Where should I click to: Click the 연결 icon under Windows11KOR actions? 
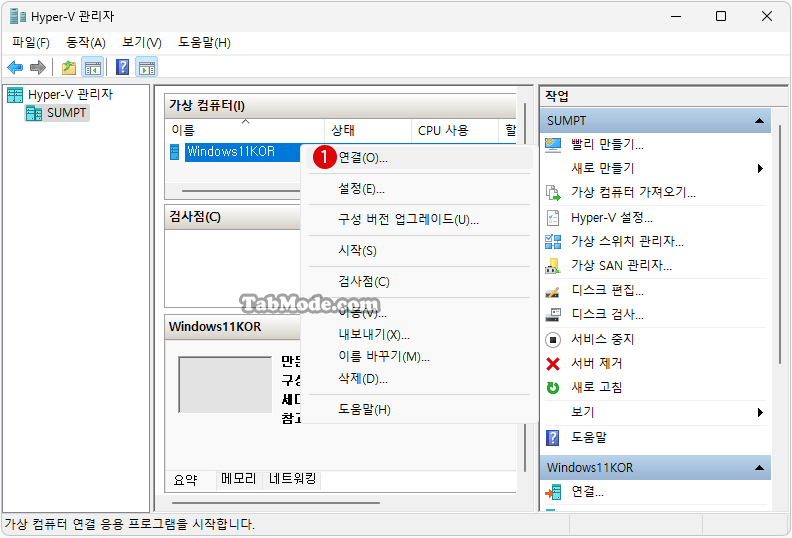553,492
